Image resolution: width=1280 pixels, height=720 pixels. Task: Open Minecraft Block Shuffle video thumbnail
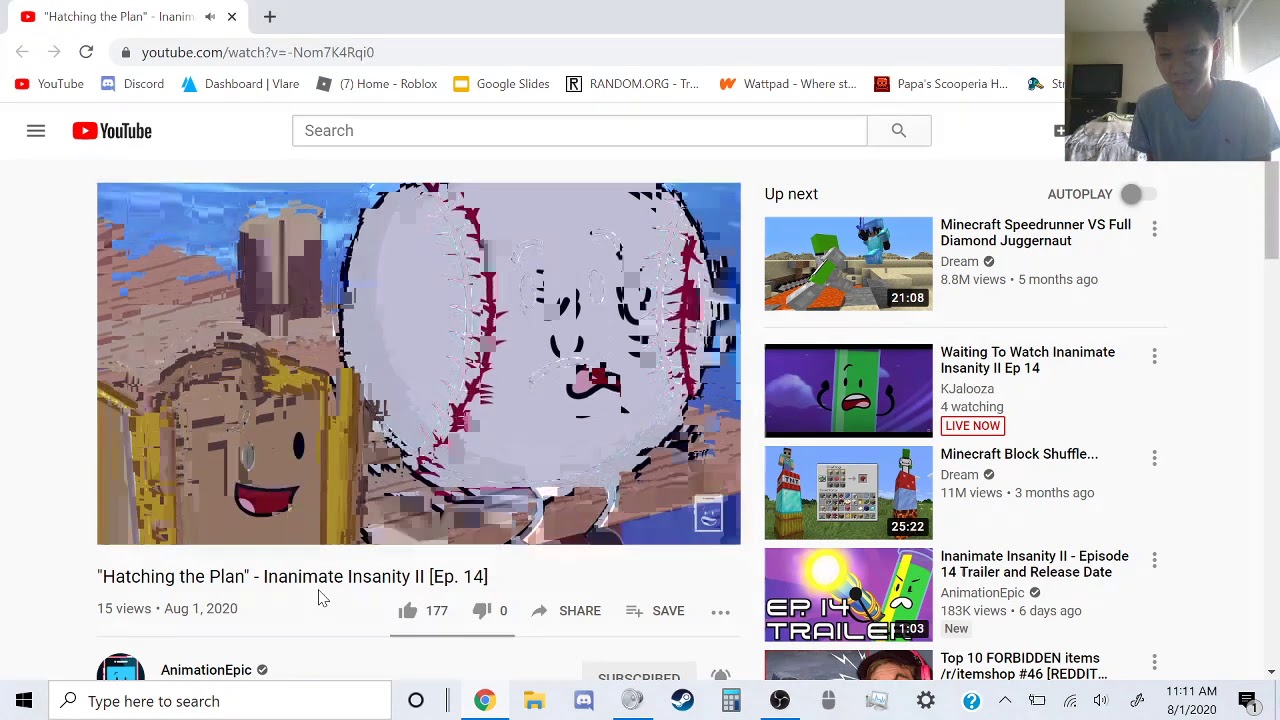coord(848,493)
